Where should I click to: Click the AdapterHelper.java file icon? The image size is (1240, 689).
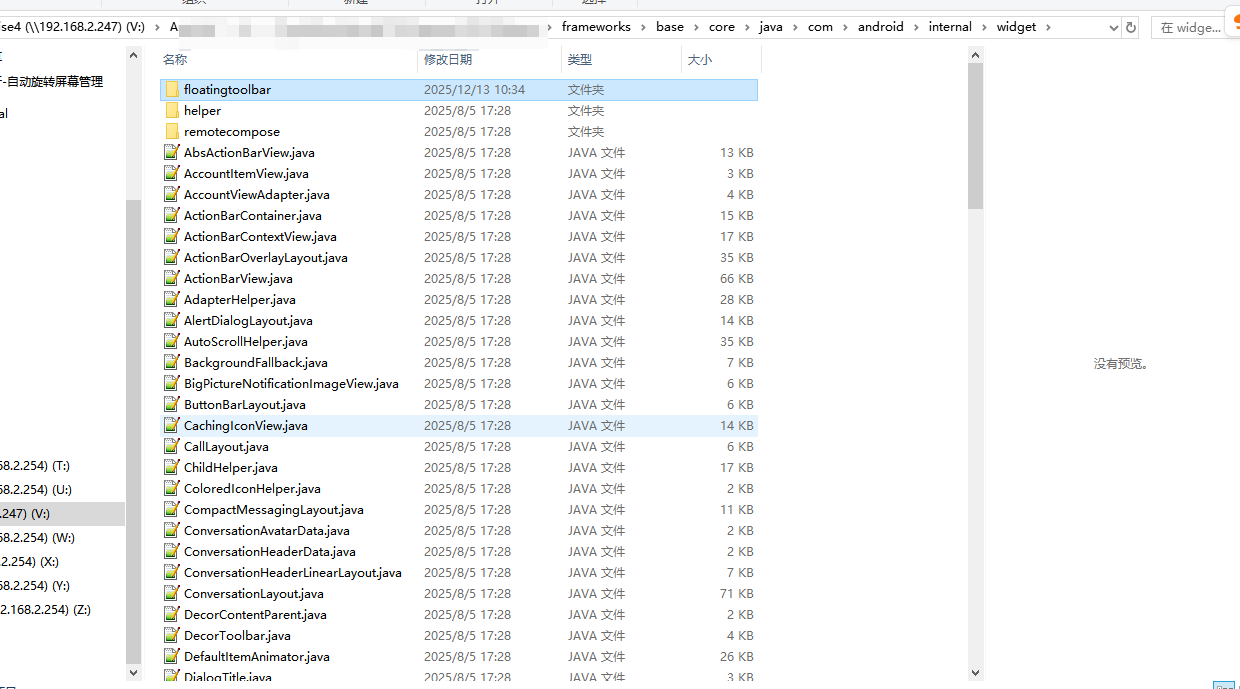pyautogui.click(x=172, y=300)
